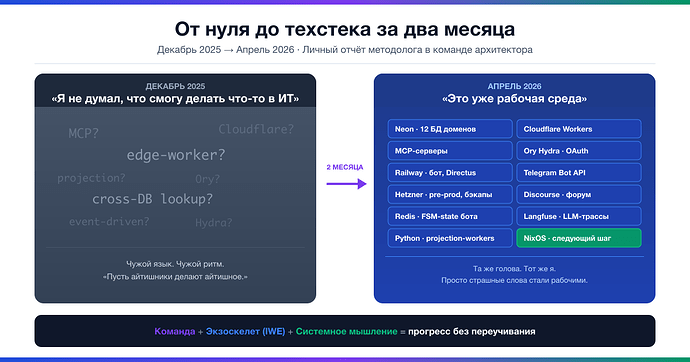Click the «Hetzner · pre-prod, бэкапы» chip
Image resolution: width=690 pixels, height=362 pixels.
pyautogui.click(x=450, y=194)
